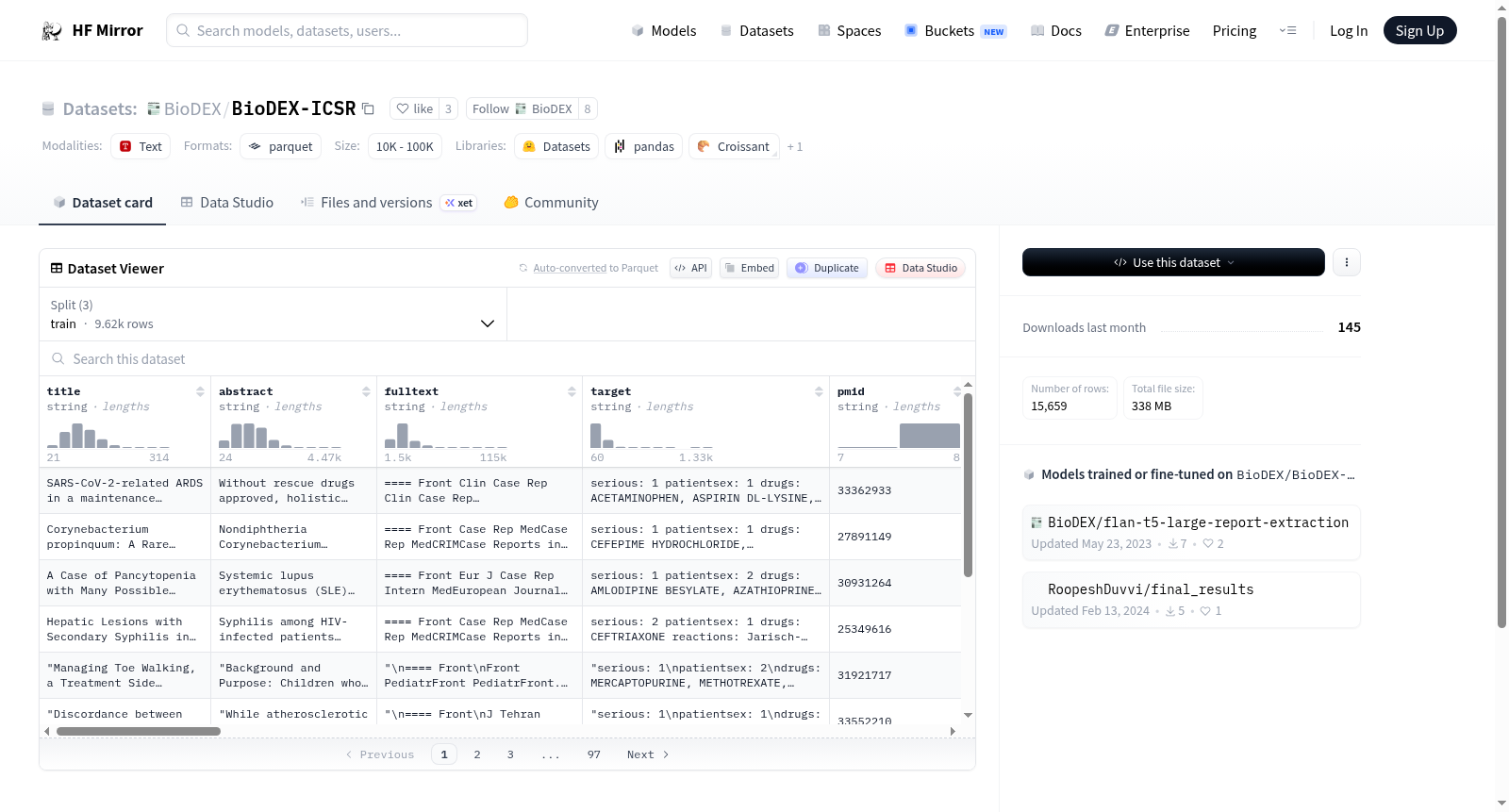Select the row with pmid 27891149

(501, 537)
